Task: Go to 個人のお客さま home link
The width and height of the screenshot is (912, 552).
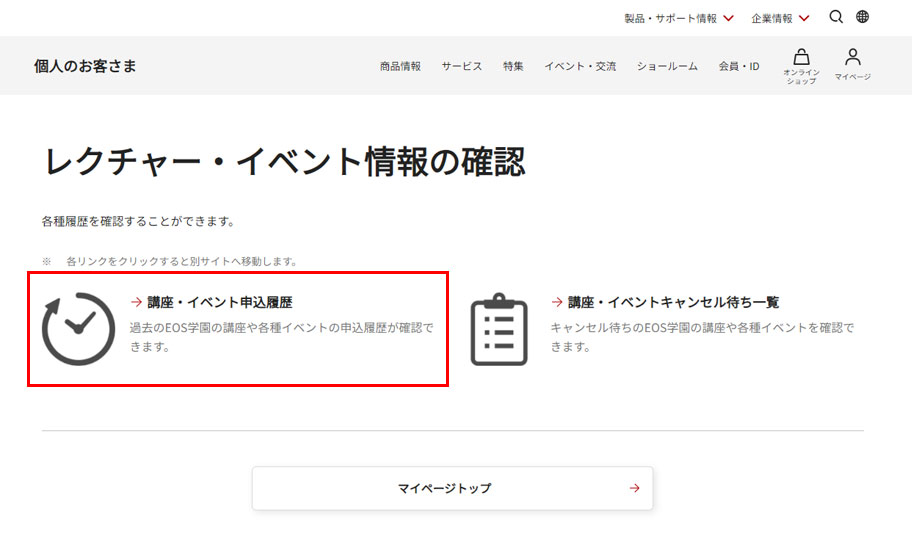Action: [85, 66]
